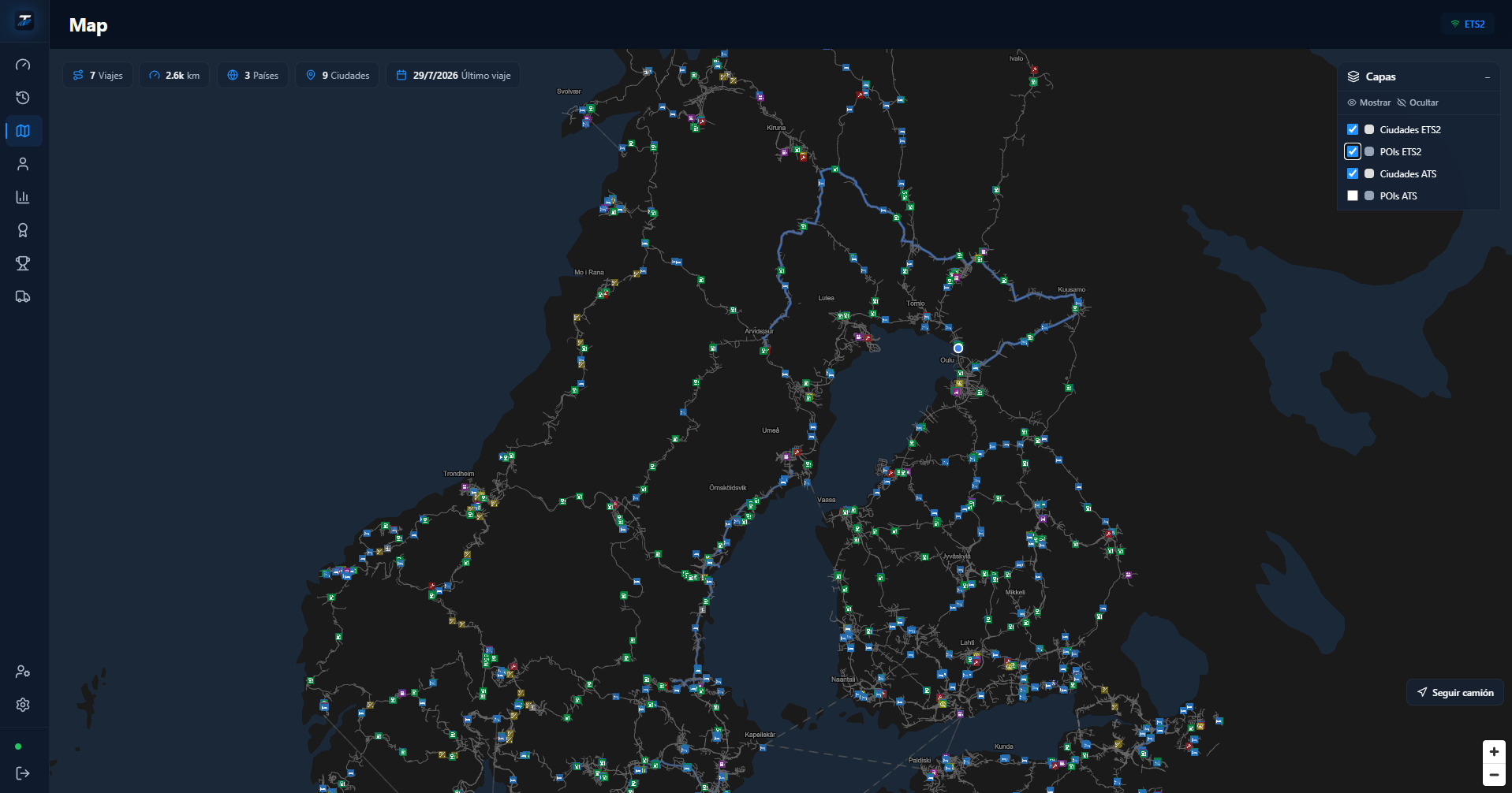Open the truck fleet icon in sidebar

[x=23, y=296]
